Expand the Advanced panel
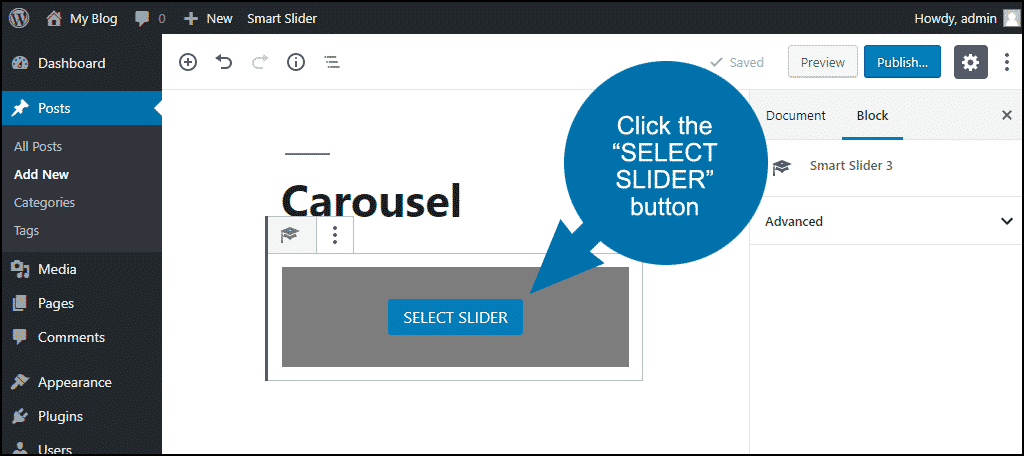 [886, 221]
